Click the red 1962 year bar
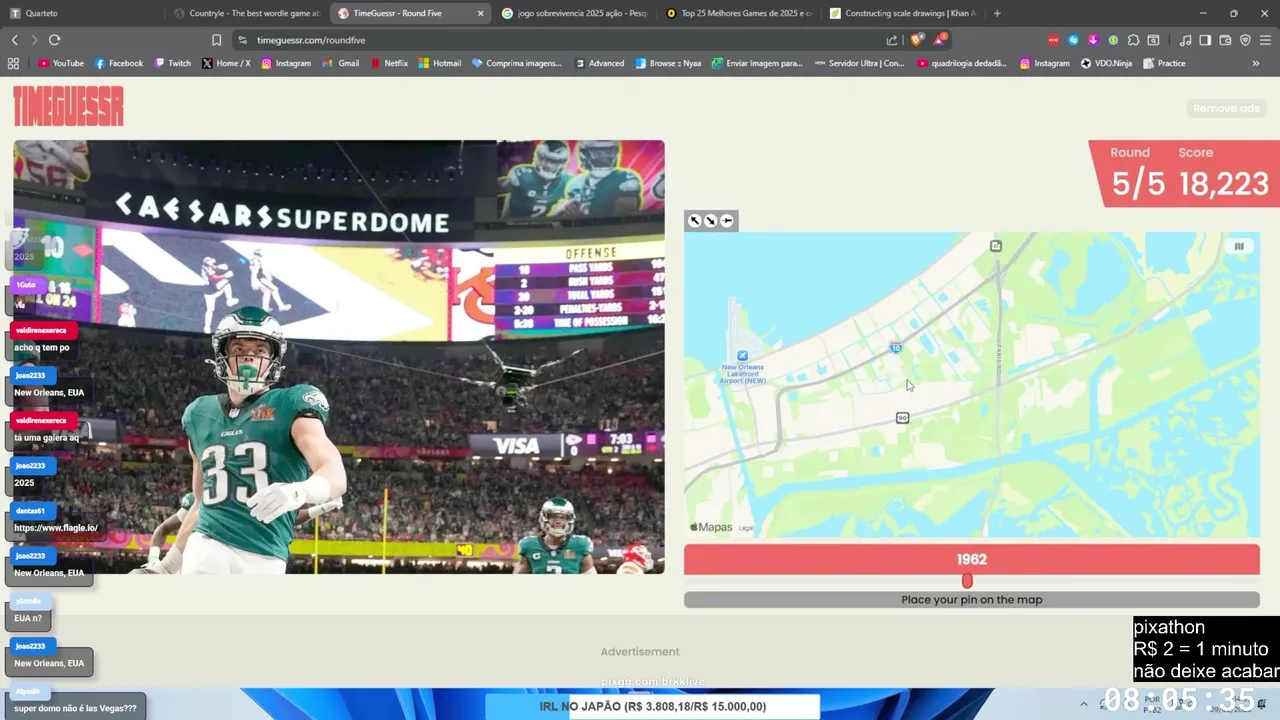Screen dimensions: 1280x720 pyautogui.click(x=971, y=559)
